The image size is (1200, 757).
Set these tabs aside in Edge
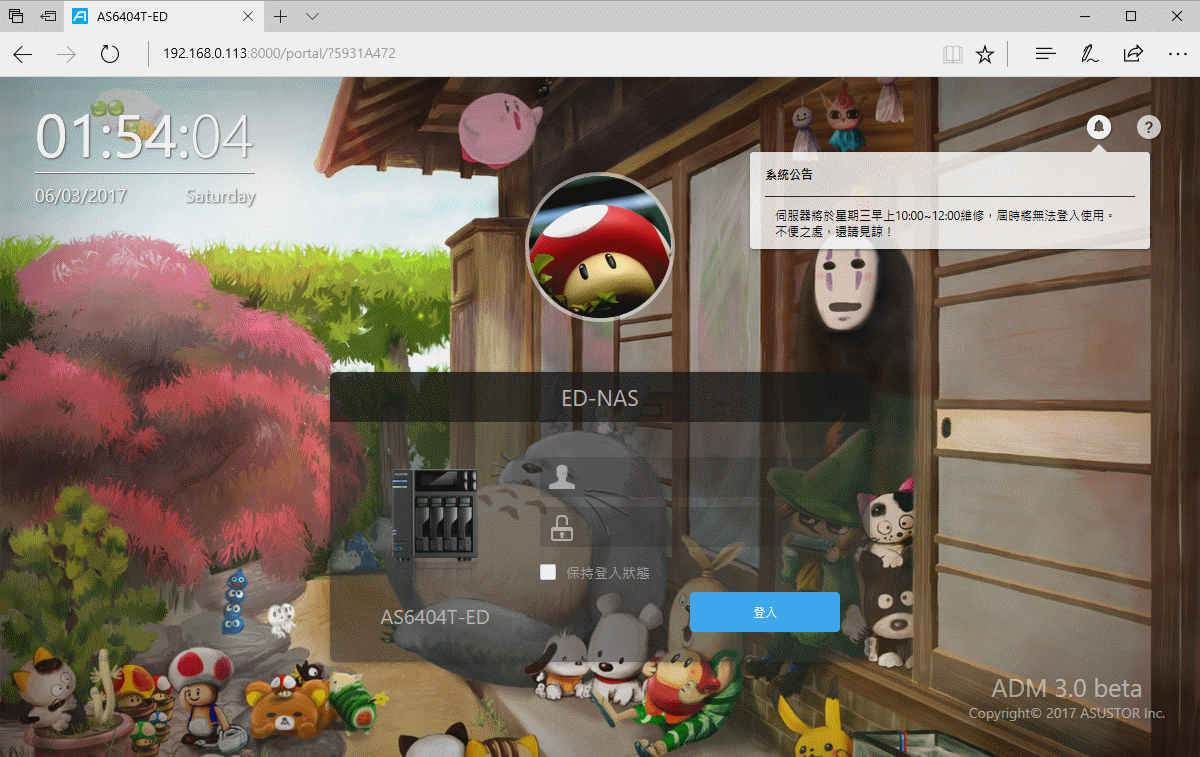(48, 16)
